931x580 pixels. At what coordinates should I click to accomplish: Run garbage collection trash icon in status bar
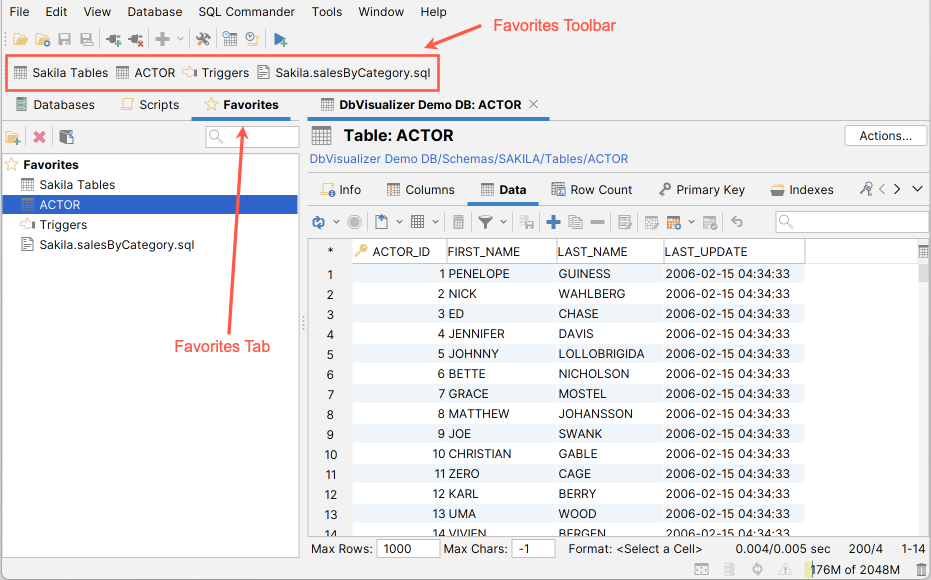pyautogui.click(x=920, y=567)
